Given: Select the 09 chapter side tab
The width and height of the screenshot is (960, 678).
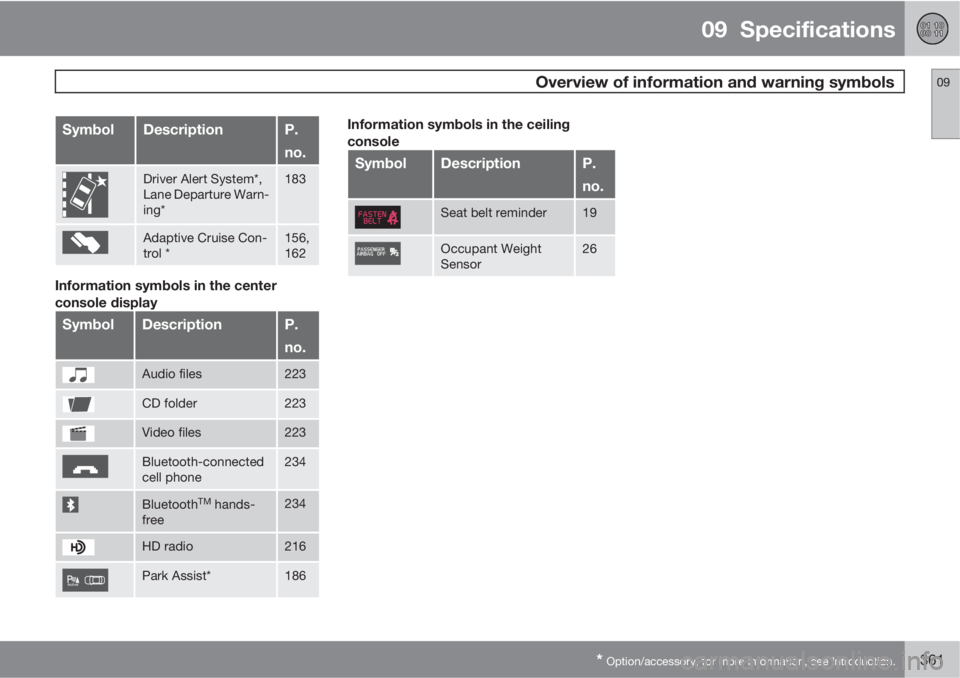Looking at the screenshot, I should pos(945,104).
